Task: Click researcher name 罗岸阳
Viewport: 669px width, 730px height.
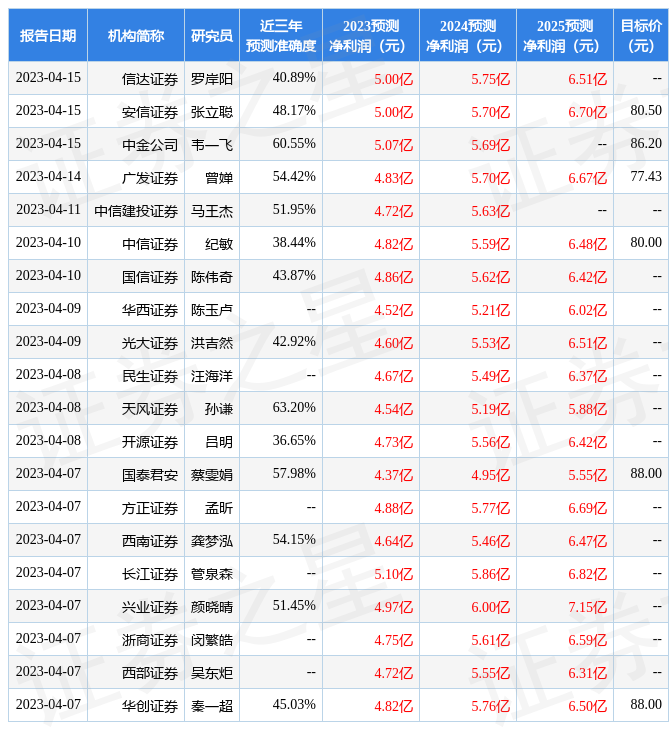Action: [x=212, y=79]
